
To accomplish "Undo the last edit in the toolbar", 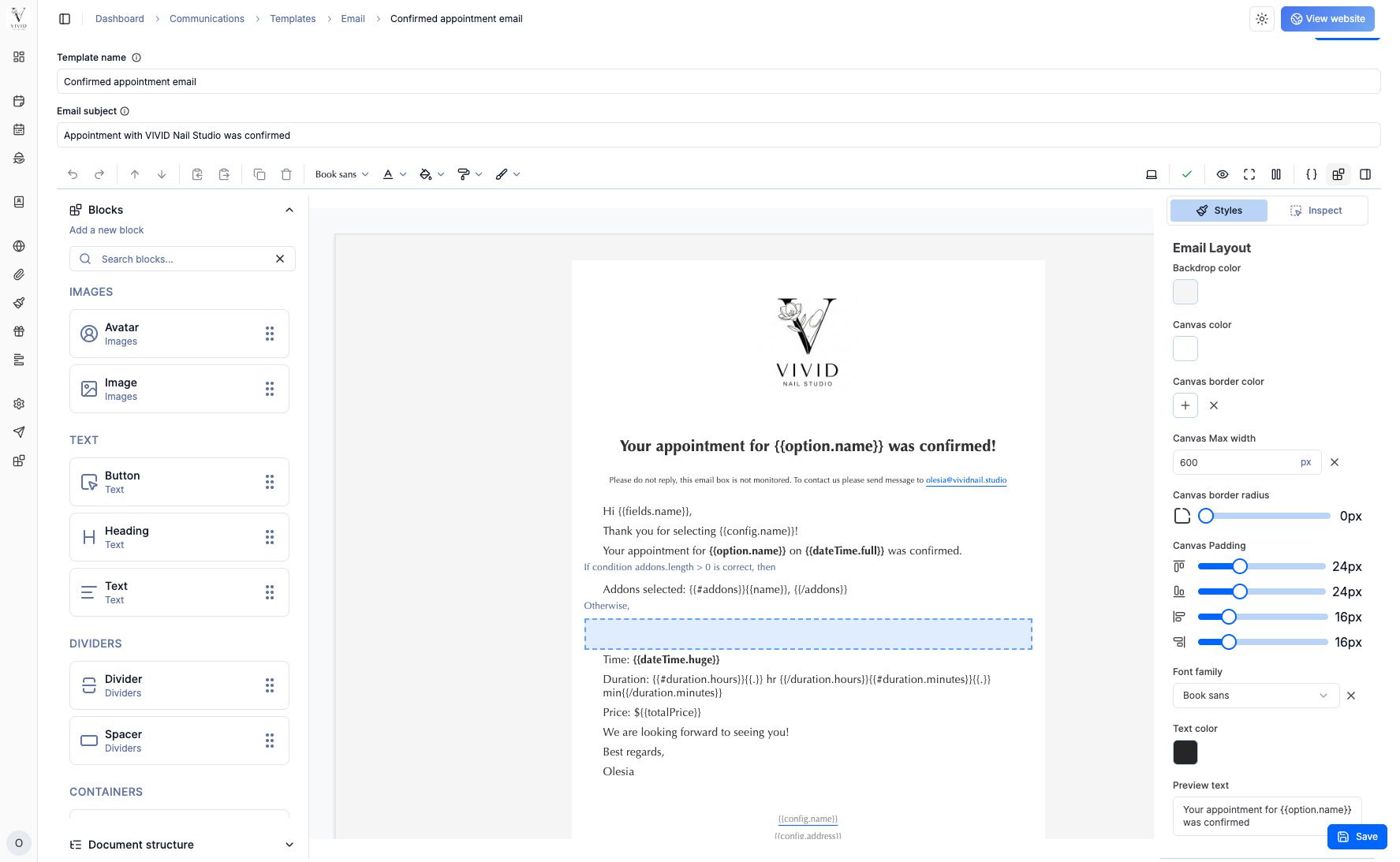I will (x=73, y=174).
